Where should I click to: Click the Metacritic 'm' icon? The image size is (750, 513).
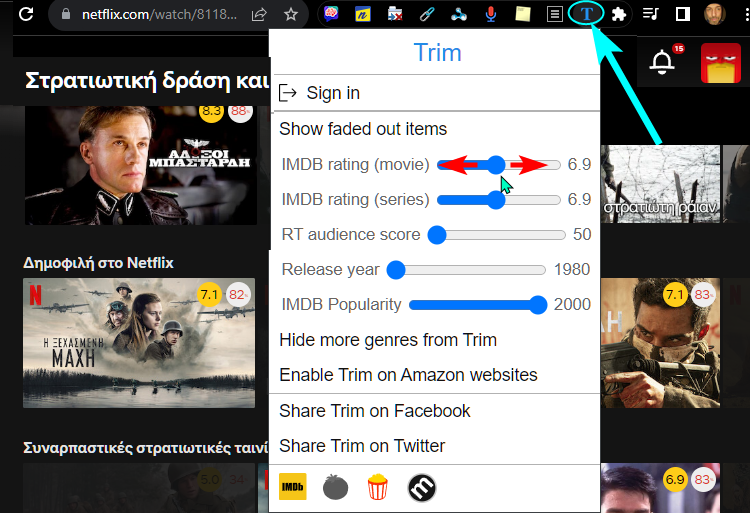click(422, 488)
